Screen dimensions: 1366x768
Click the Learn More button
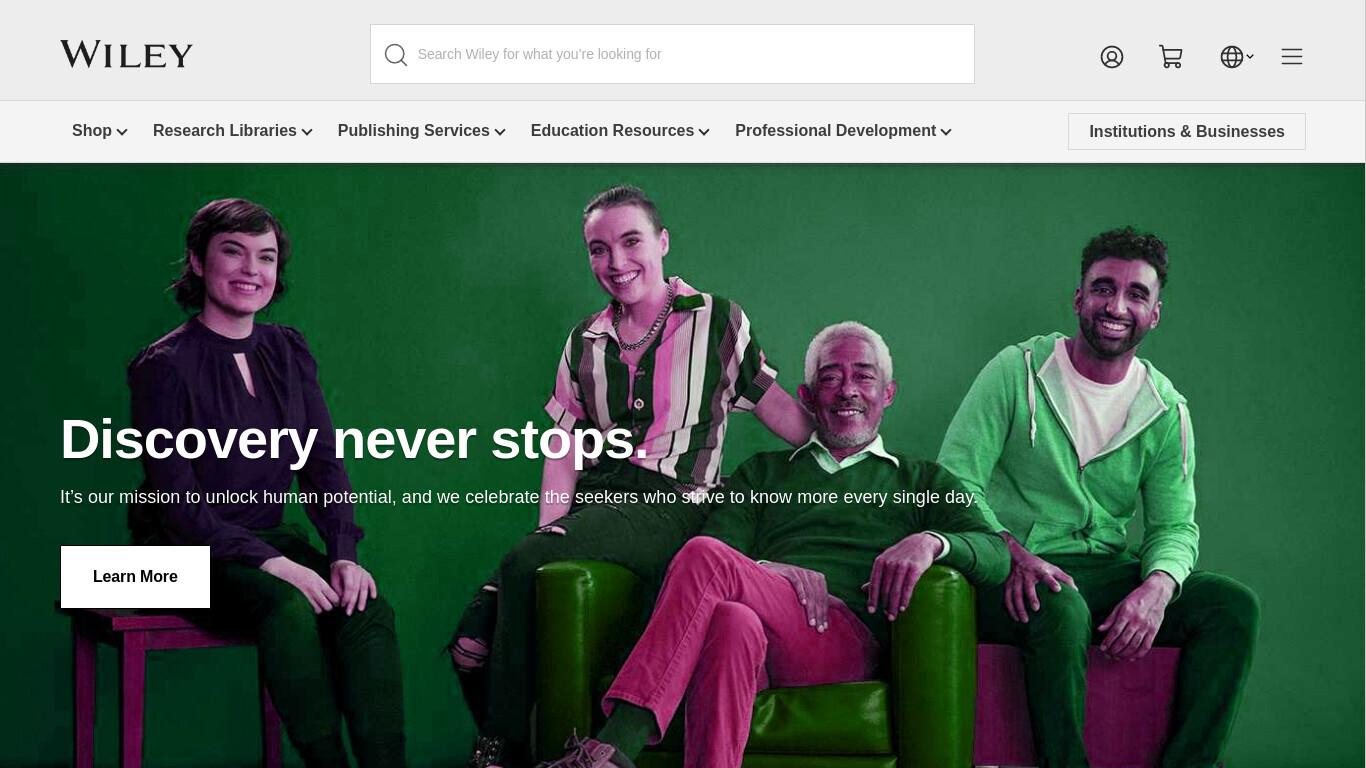click(x=135, y=577)
